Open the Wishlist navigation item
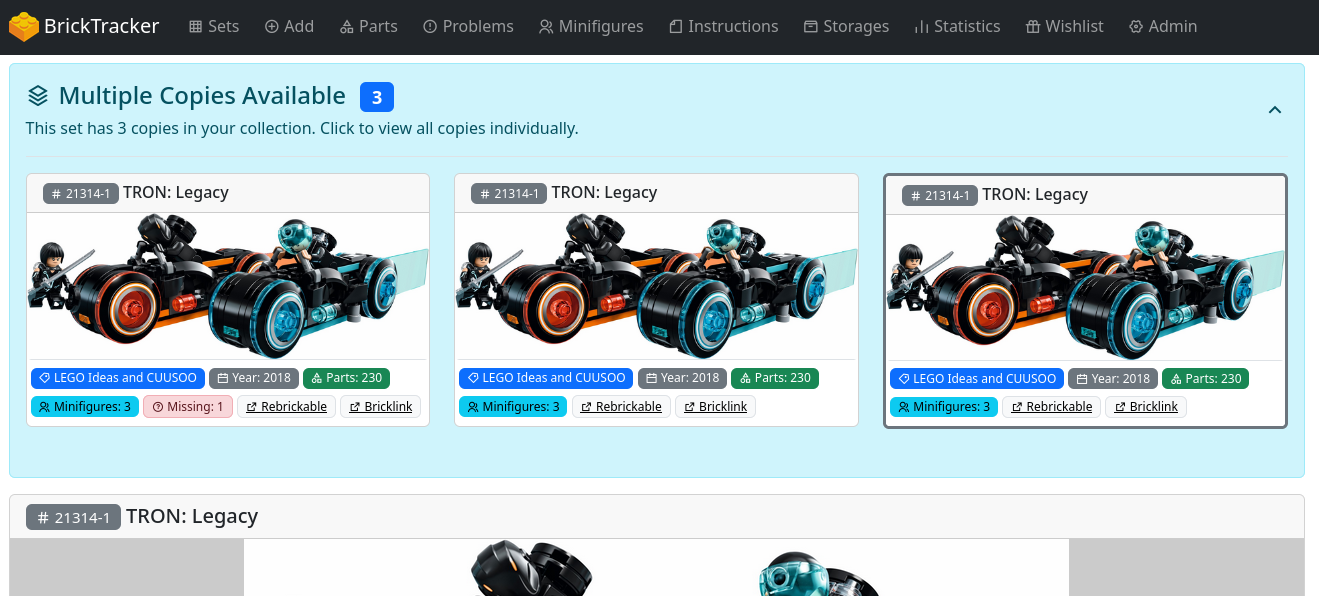This screenshot has height=596, width=1319. point(1064,27)
